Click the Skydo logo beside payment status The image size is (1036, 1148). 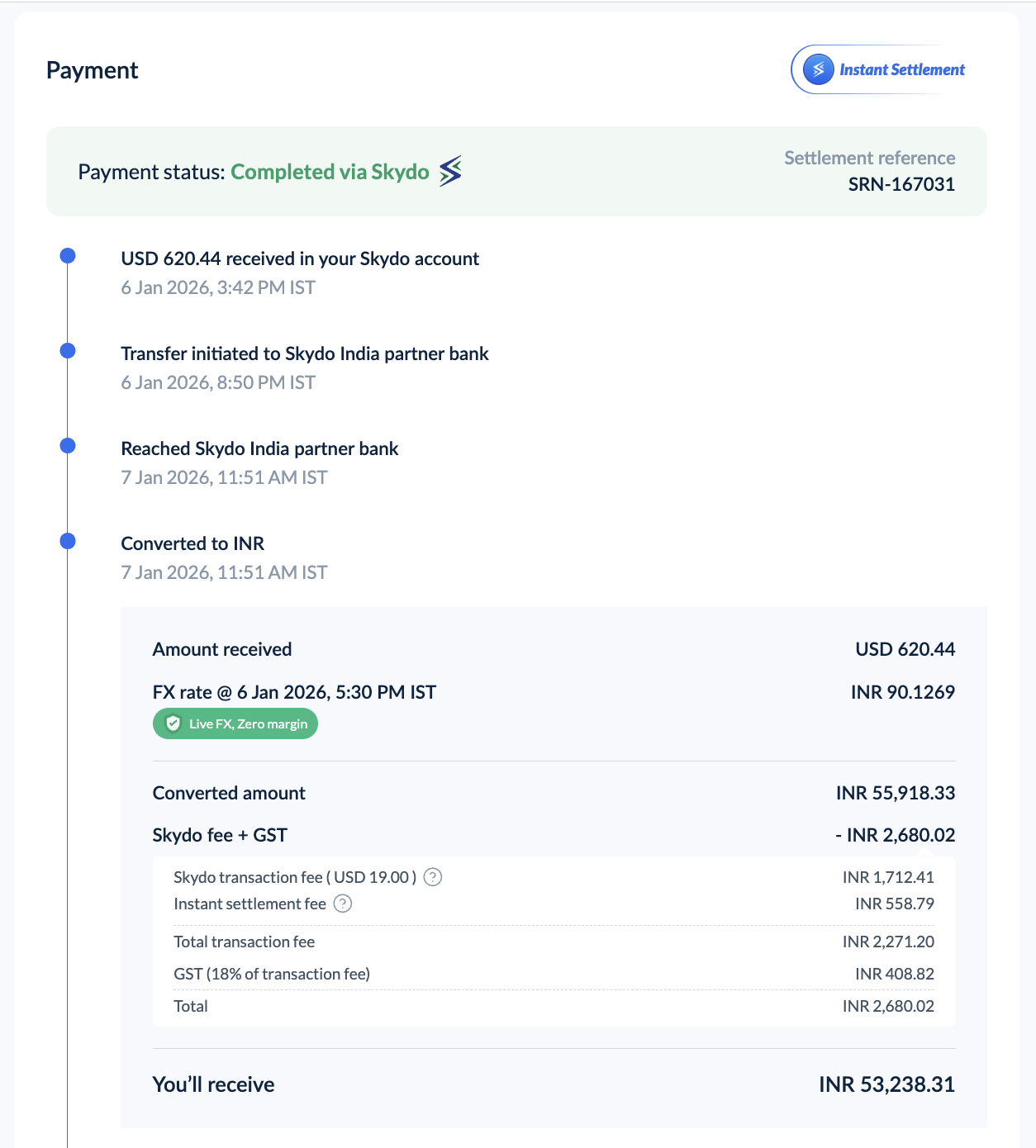[x=450, y=171]
